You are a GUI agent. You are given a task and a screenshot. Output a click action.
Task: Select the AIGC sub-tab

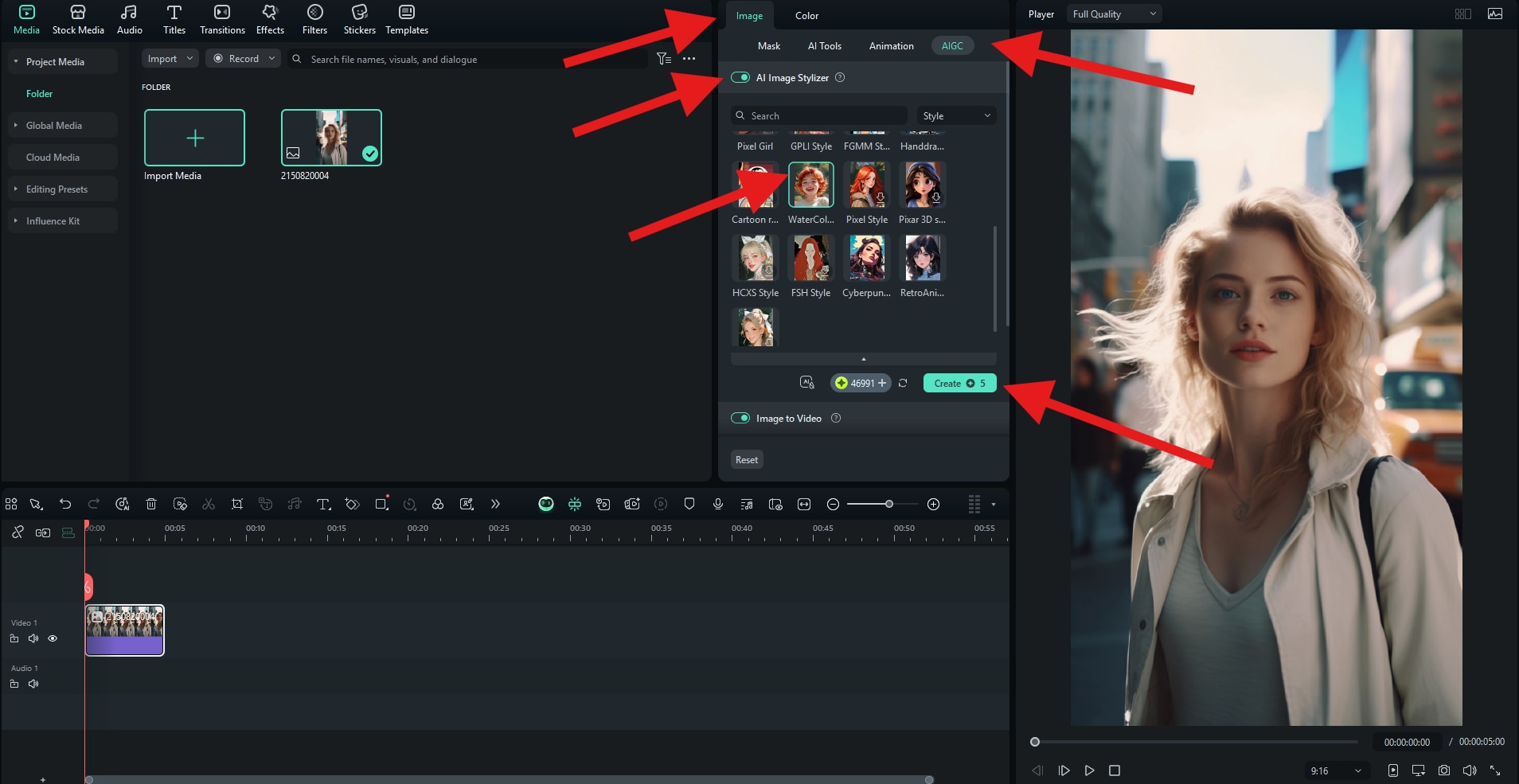pos(952,45)
